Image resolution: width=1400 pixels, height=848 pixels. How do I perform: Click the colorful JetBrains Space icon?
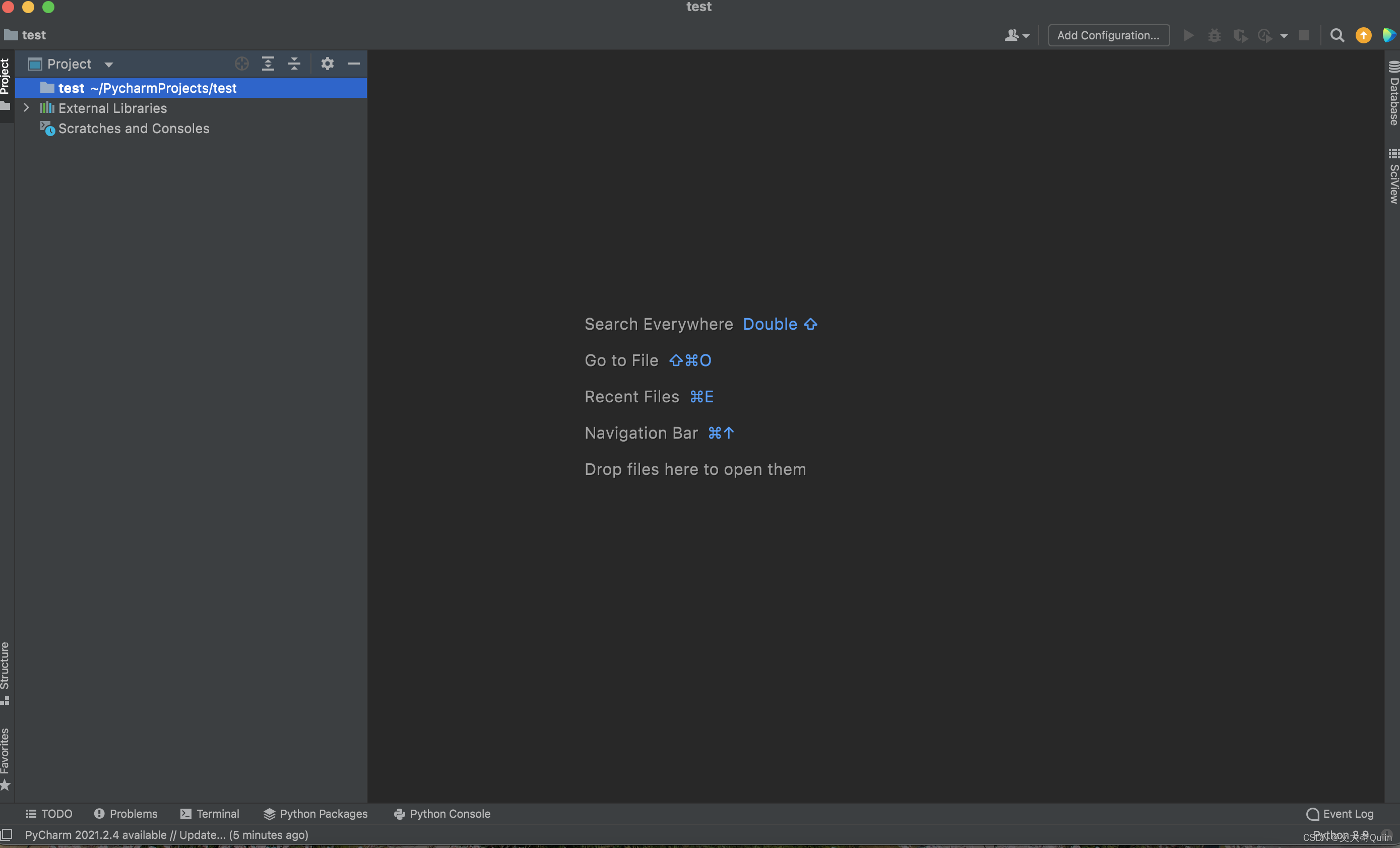click(1388, 35)
